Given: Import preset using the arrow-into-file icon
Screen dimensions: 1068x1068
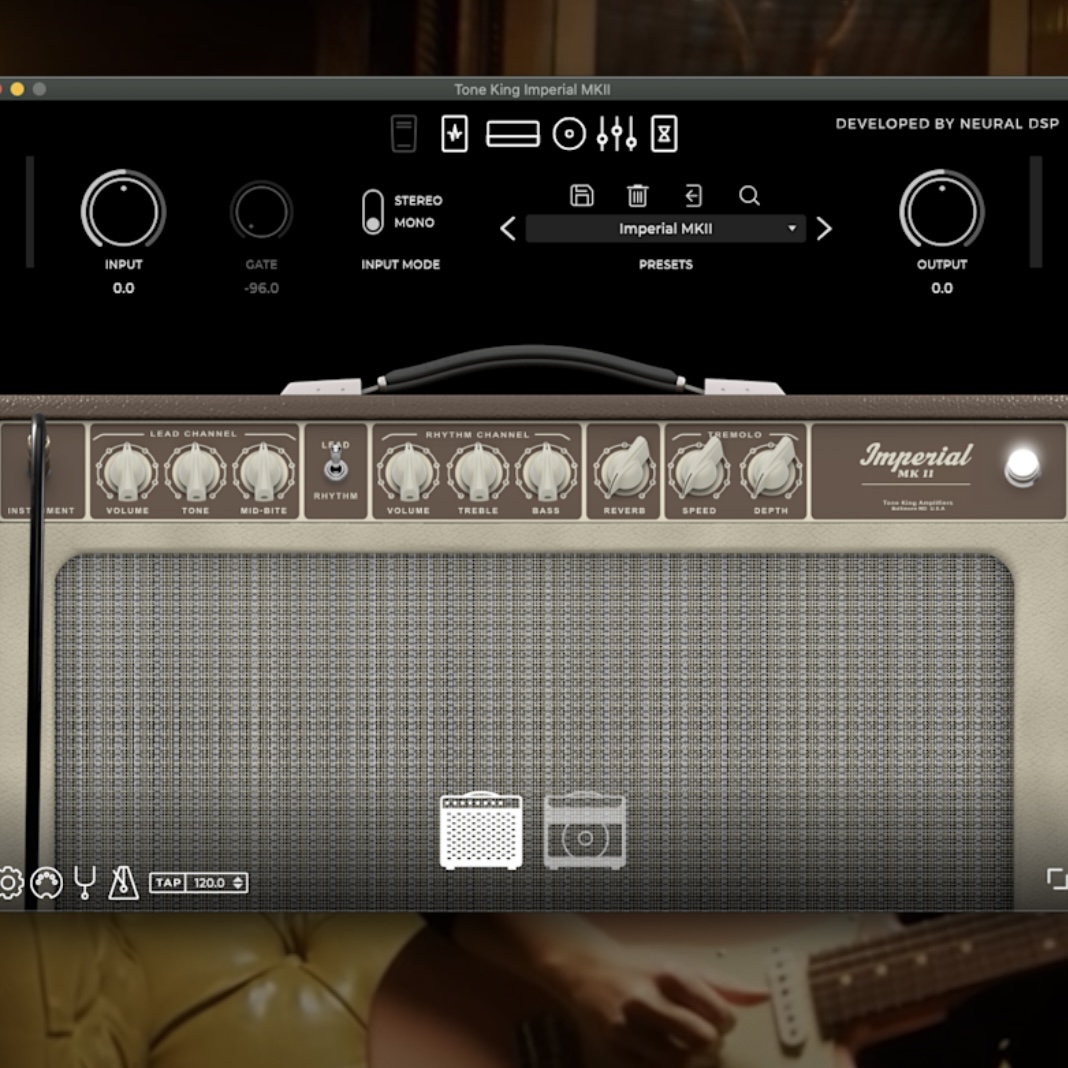Looking at the screenshot, I should coord(693,195).
